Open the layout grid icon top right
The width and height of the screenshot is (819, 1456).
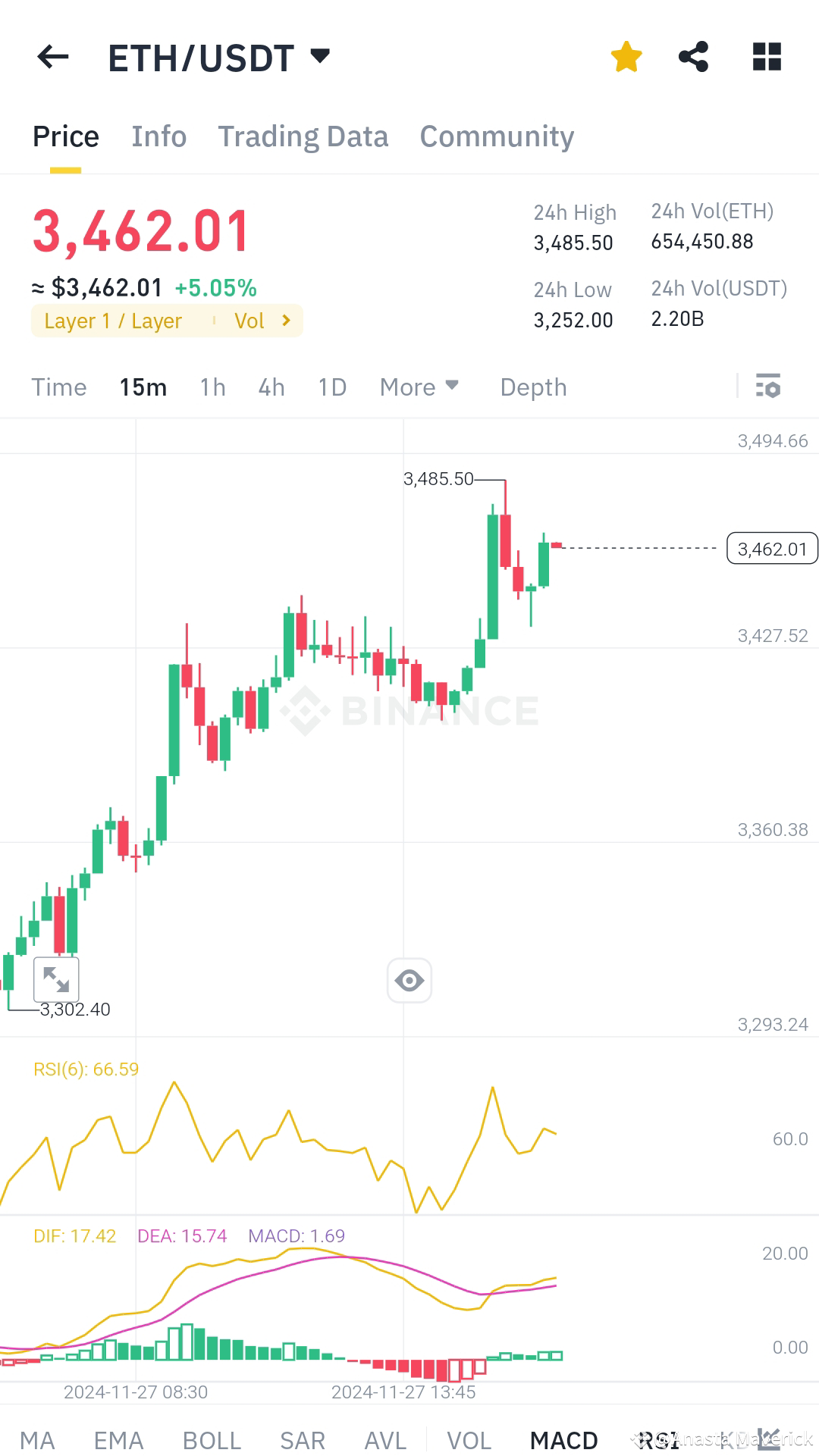point(766,56)
